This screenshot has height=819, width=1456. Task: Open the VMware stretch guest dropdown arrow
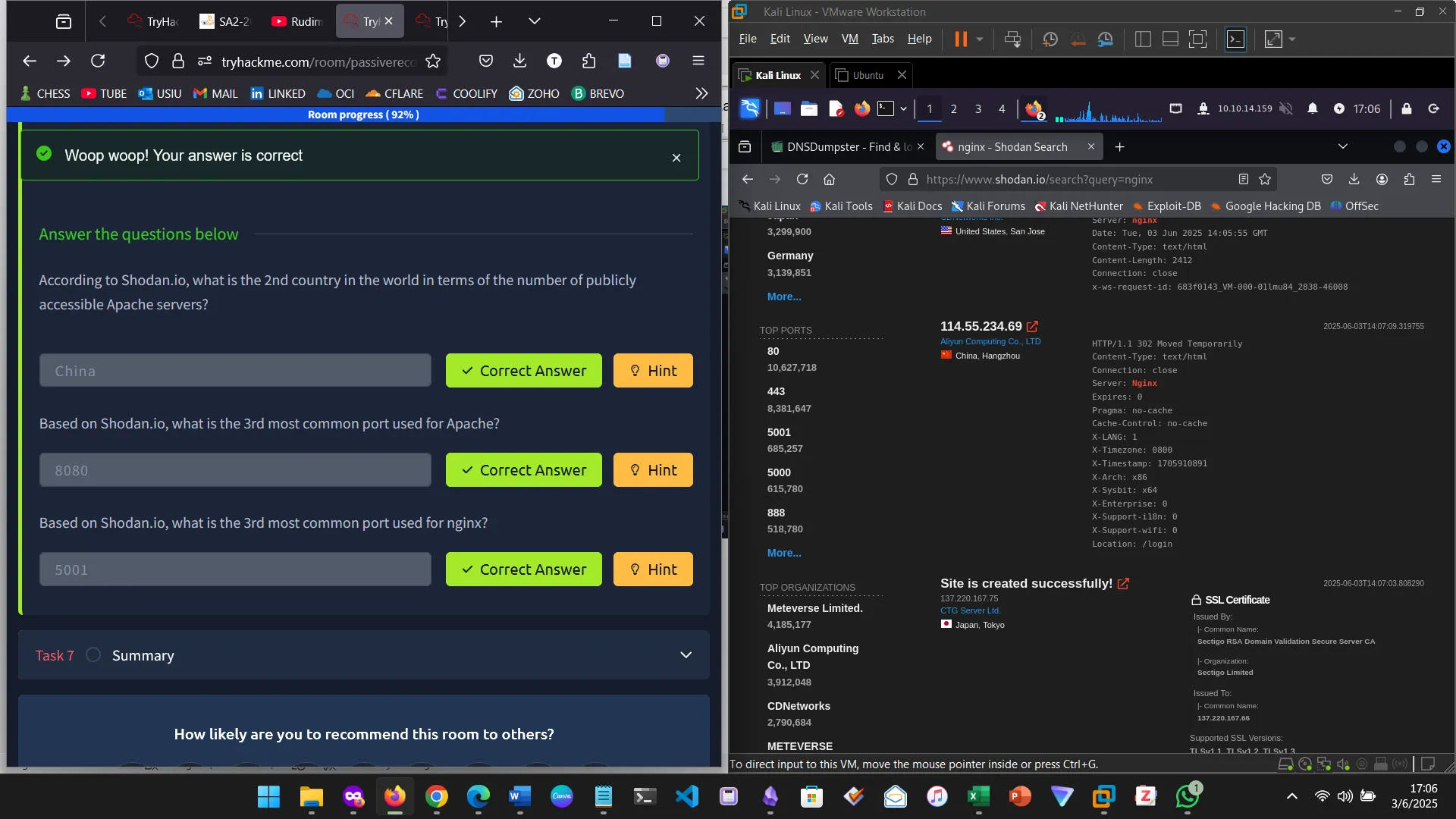[1292, 39]
